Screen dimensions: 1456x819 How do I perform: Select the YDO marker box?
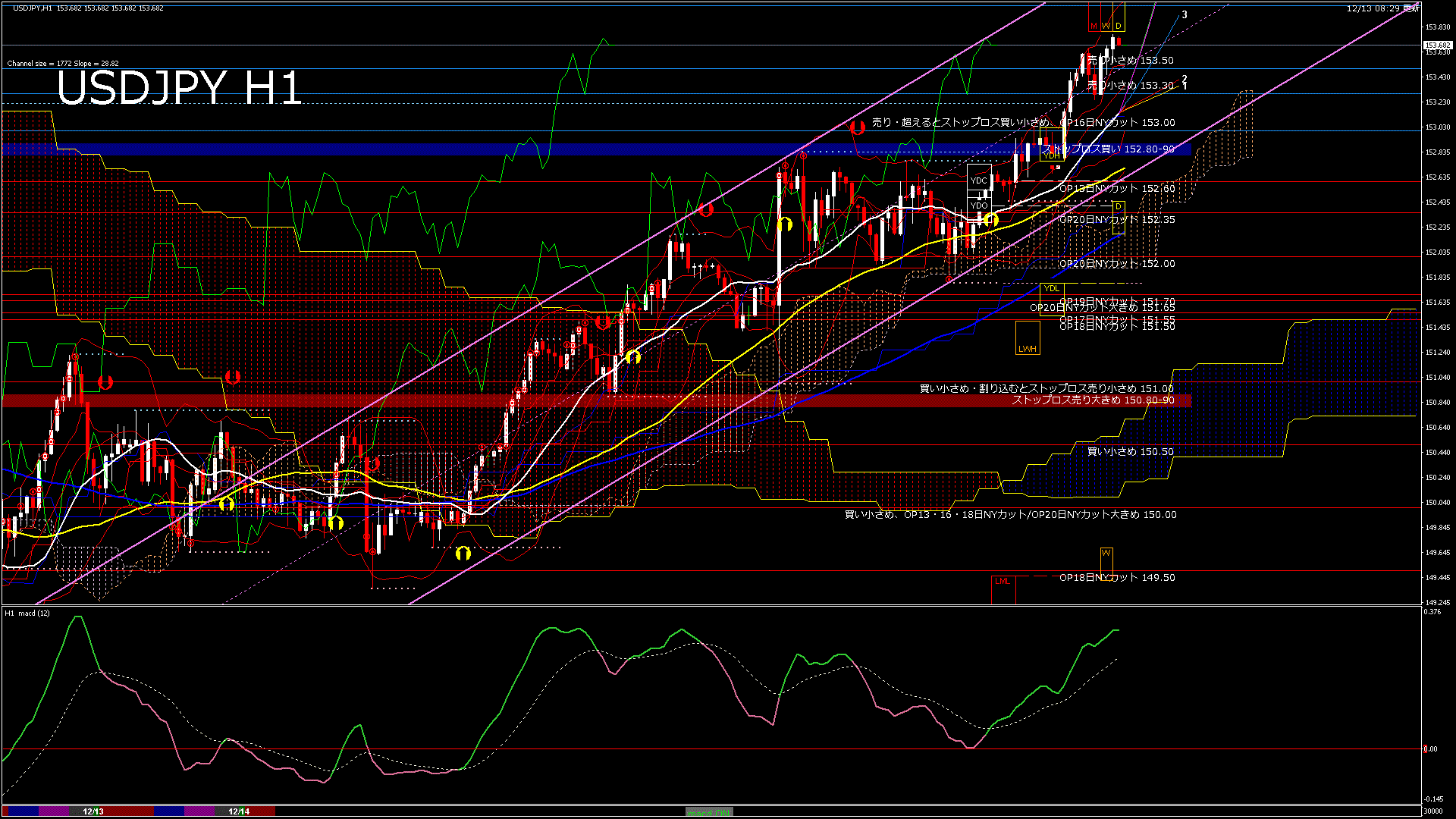(x=979, y=206)
